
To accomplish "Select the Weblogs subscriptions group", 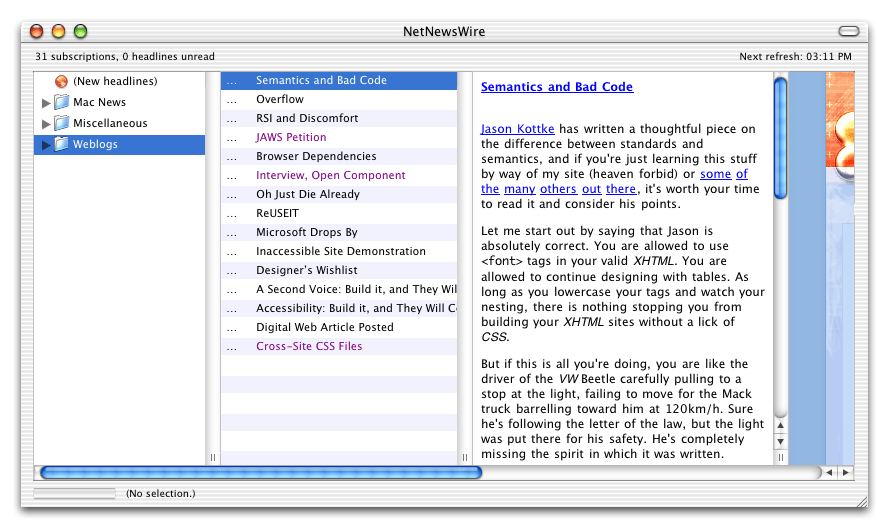I will (120, 144).
